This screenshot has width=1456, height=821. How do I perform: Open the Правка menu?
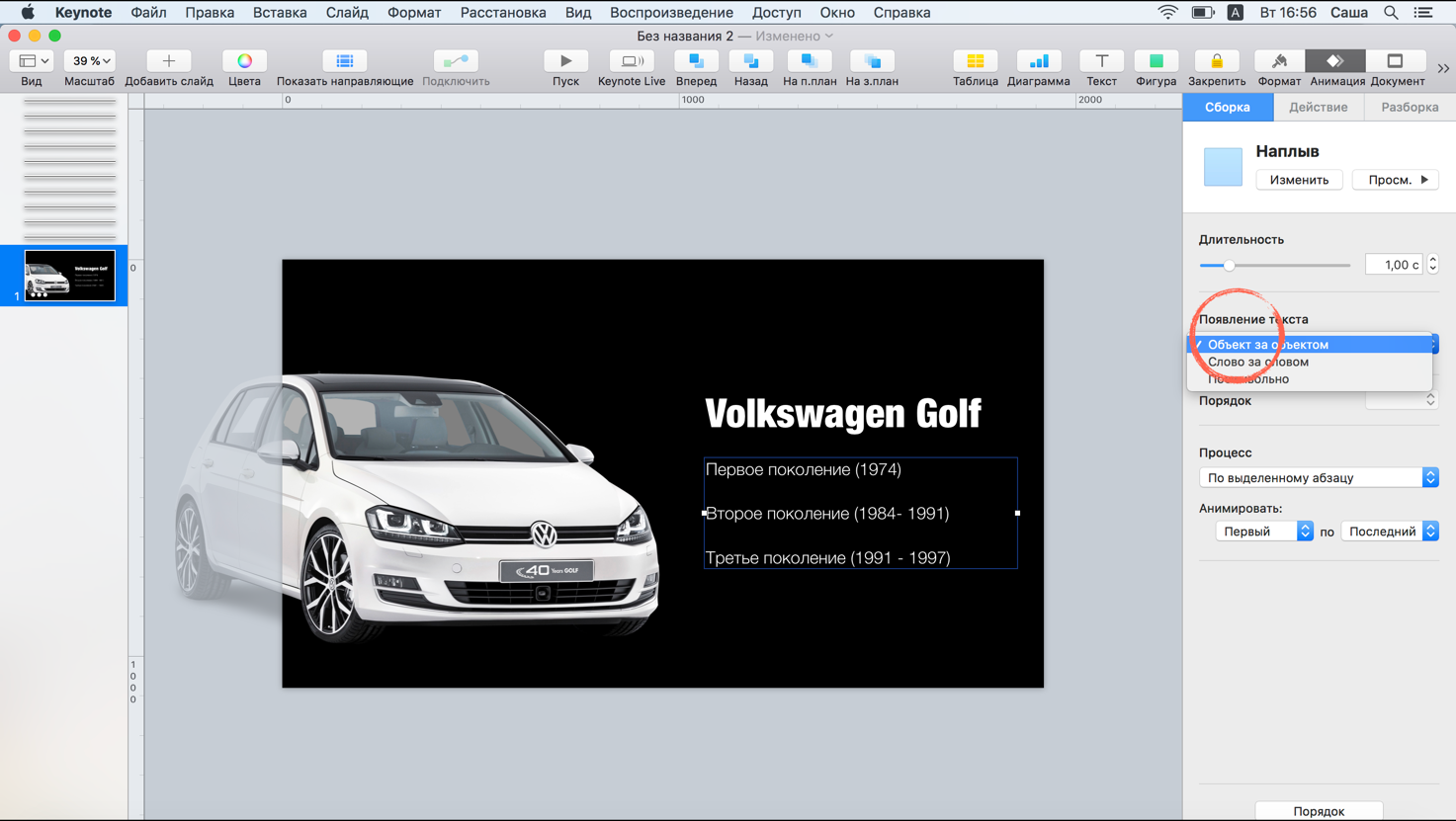coord(210,12)
